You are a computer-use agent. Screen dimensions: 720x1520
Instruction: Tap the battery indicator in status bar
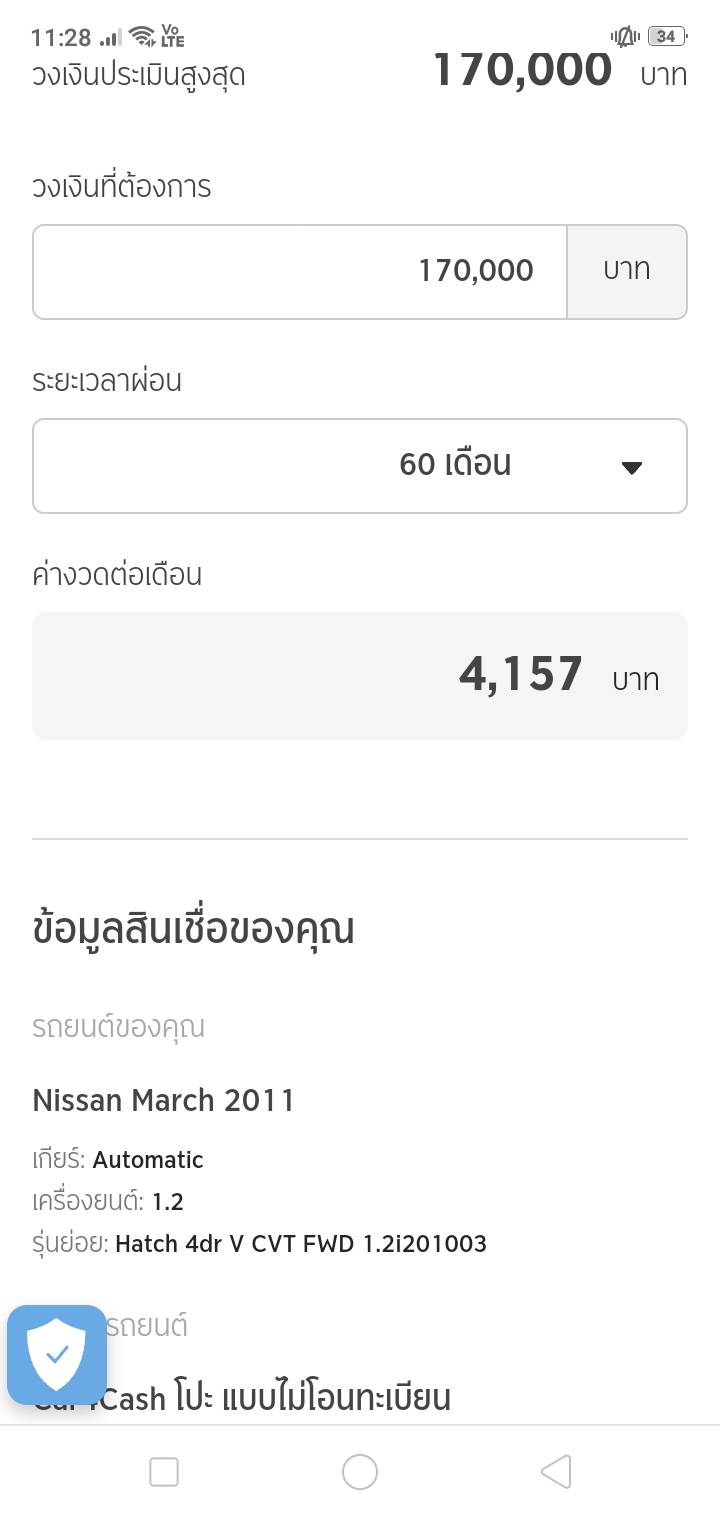pyautogui.click(x=666, y=37)
